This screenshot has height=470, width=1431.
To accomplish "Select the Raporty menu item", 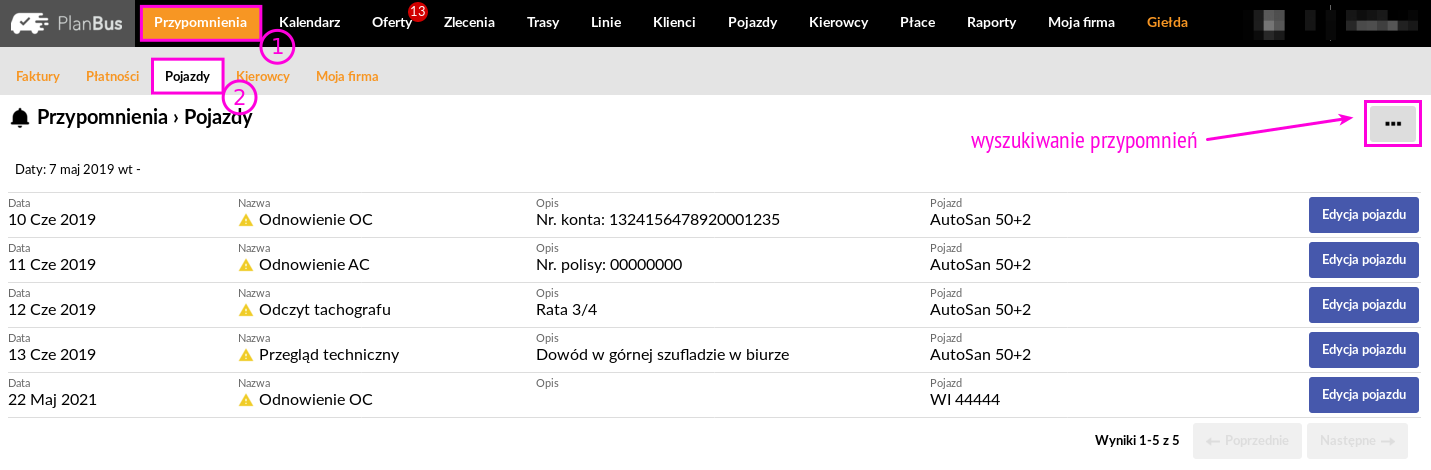I will click(991, 23).
